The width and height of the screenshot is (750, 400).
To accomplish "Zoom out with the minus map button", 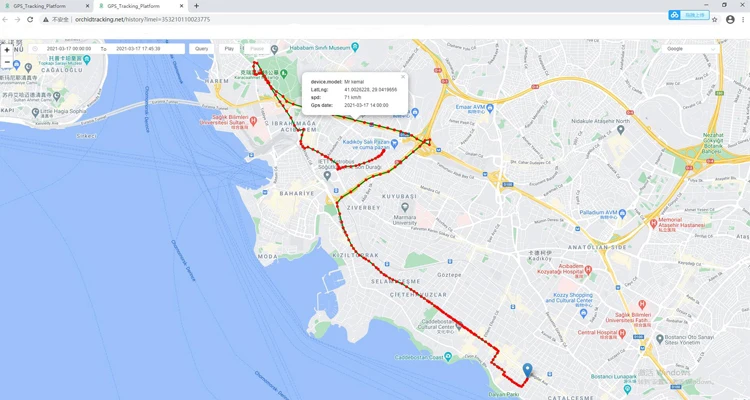I will coord(7,62).
